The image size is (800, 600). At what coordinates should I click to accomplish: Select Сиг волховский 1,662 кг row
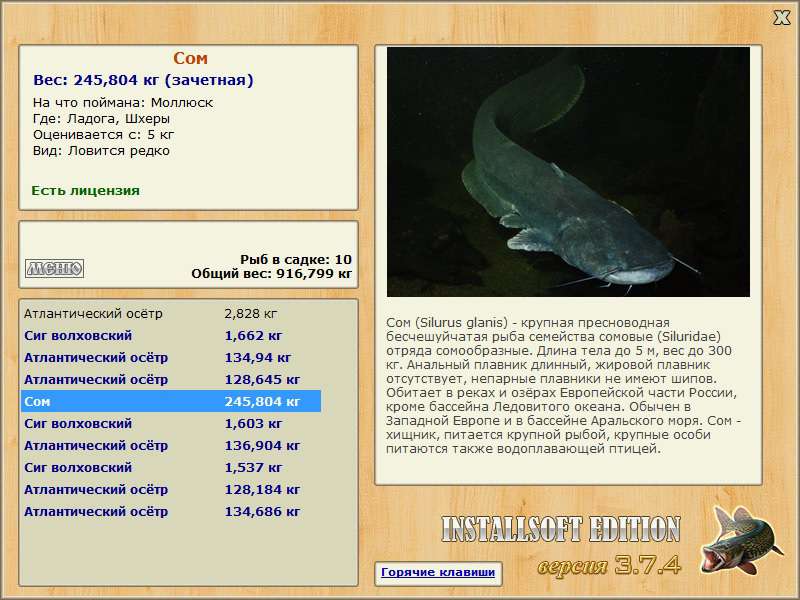pyautogui.click(x=171, y=335)
